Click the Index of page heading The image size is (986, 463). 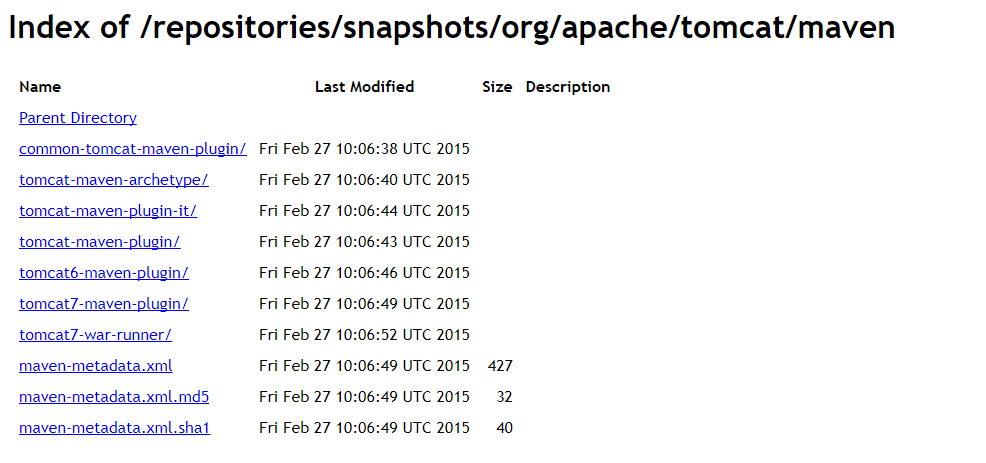[451, 29]
